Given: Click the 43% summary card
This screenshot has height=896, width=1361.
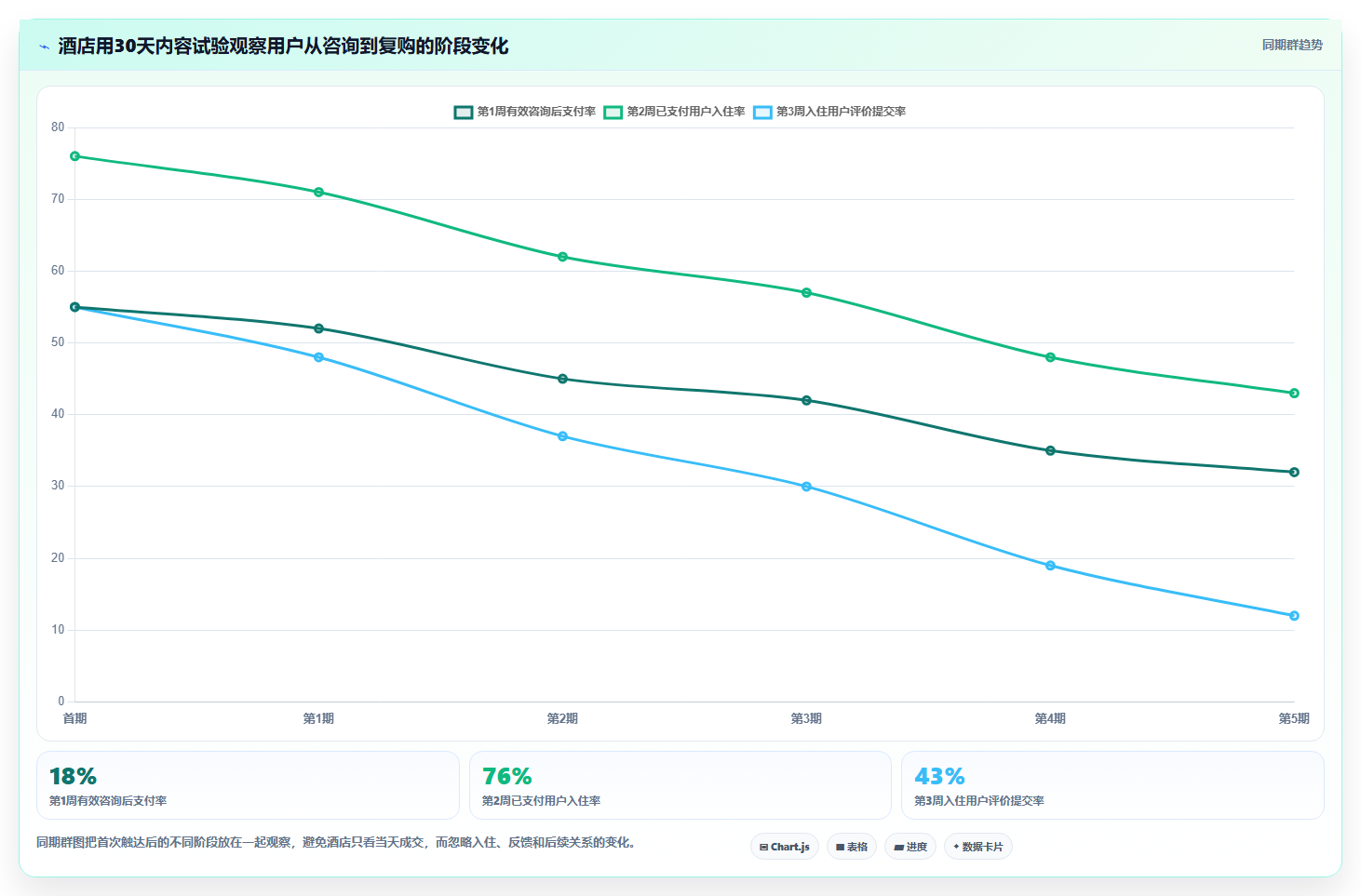Looking at the screenshot, I should pos(1112,785).
